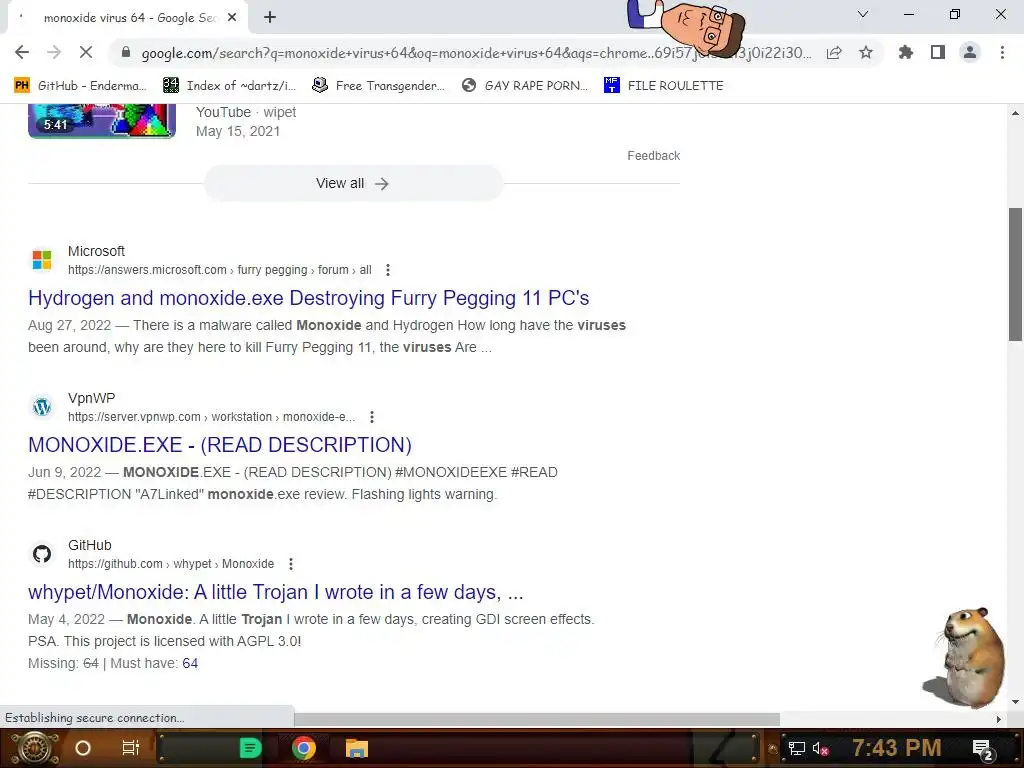Click the VpnWP site name text
Image resolution: width=1024 pixels, height=768 pixels.
point(91,398)
